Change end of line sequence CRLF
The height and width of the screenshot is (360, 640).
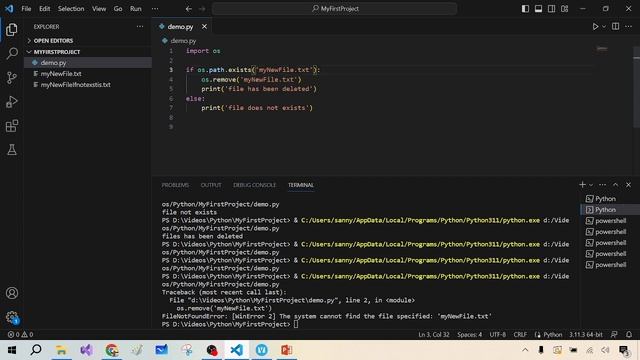[520, 335]
